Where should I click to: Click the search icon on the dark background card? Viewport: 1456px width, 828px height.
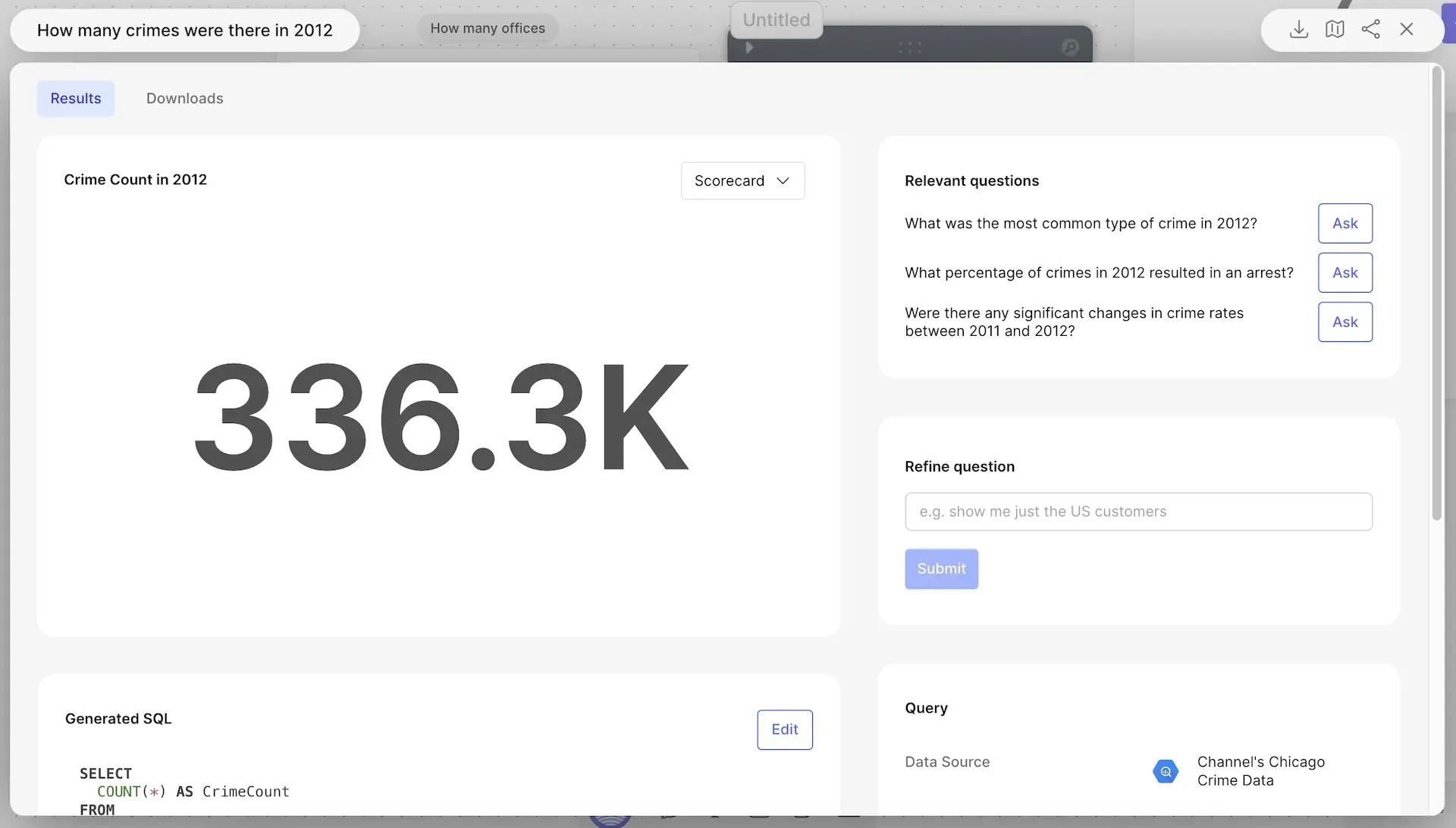(x=1070, y=48)
